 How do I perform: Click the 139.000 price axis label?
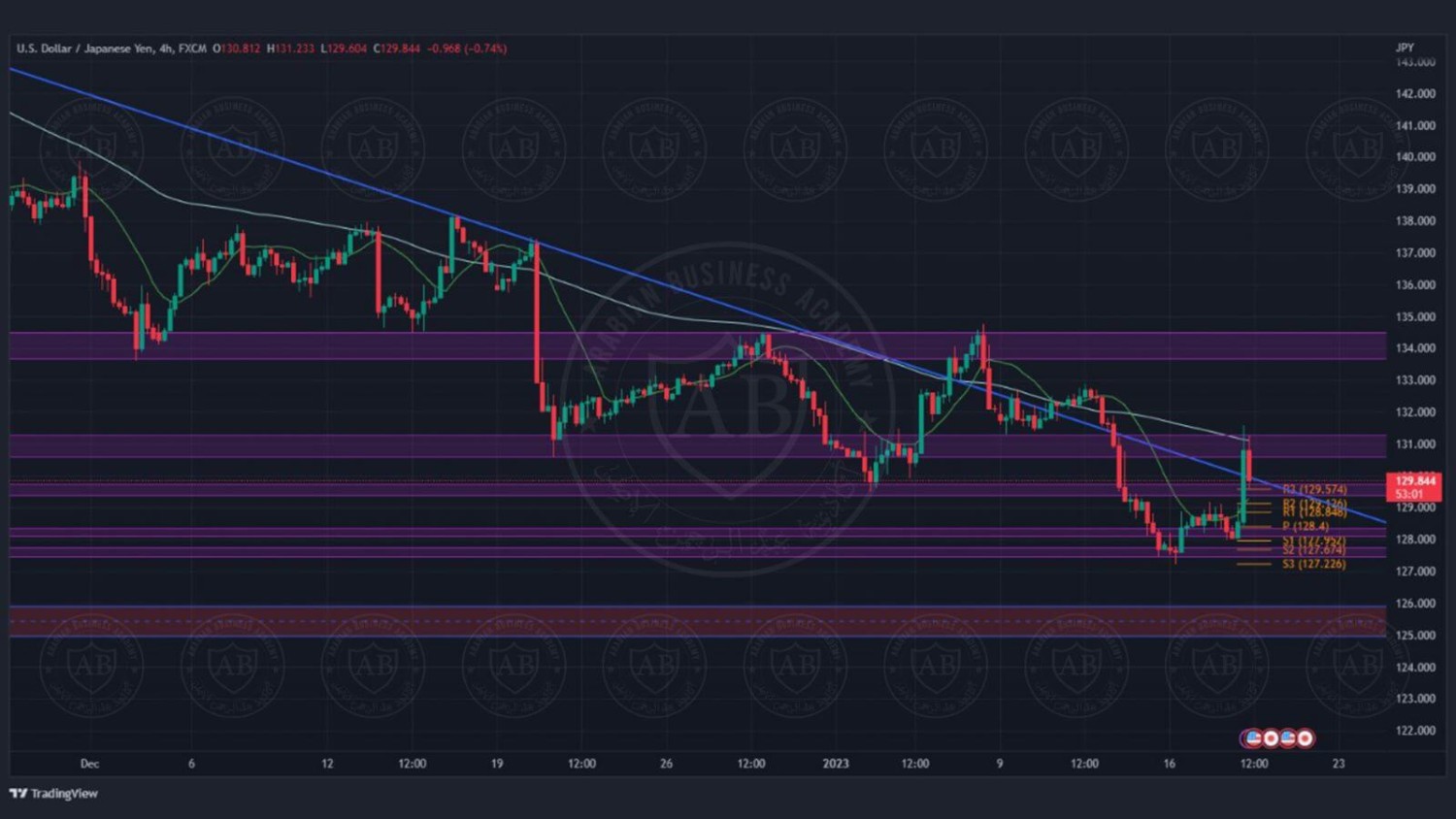(x=1415, y=189)
